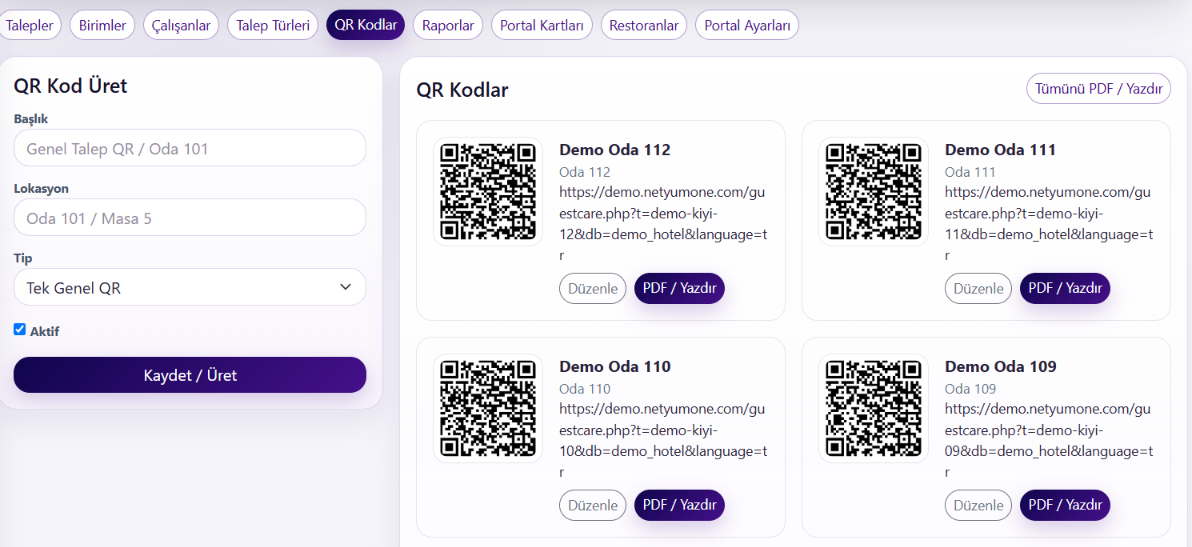Image resolution: width=1192 pixels, height=547 pixels.
Task: Click the Başlık input field
Action: [190, 148]
